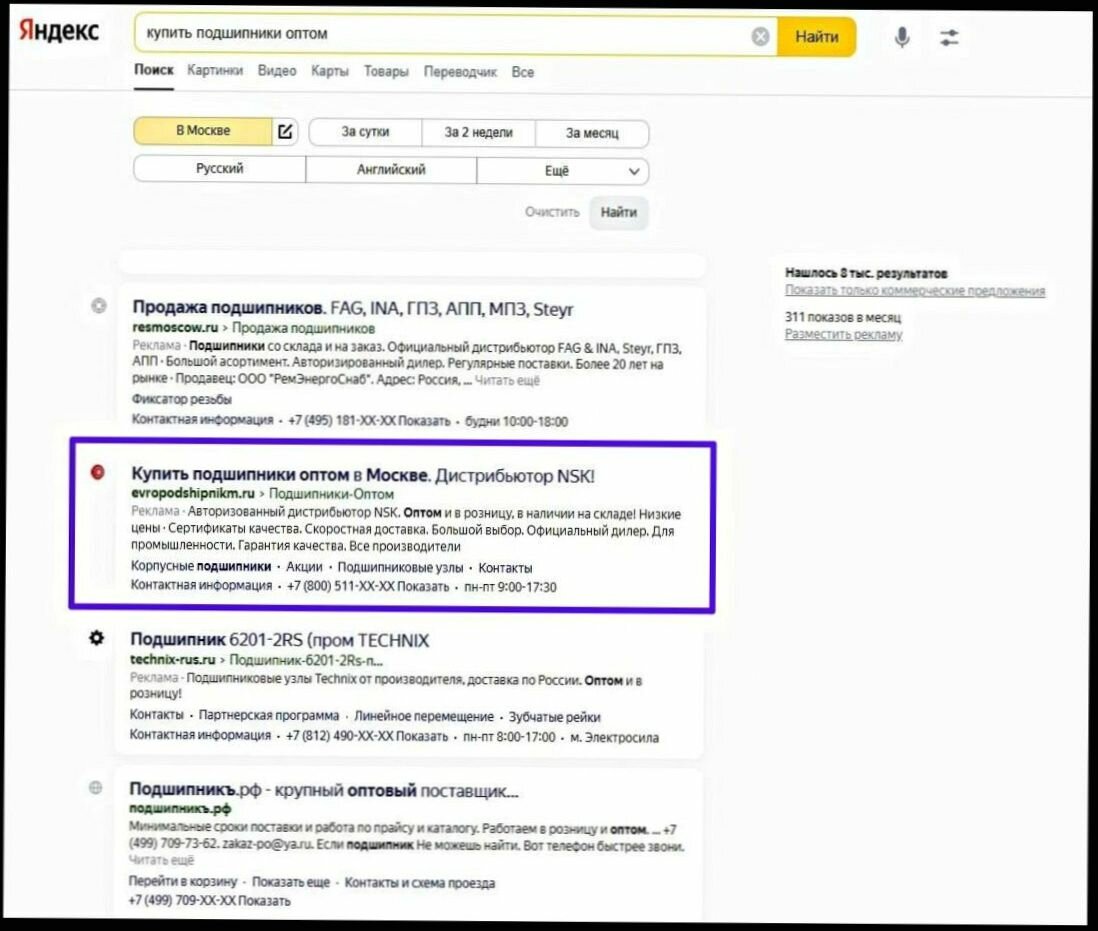Screen dimensions: 1098x931
Task: Open Контактная информация under resmoscow.ru result
Action: click(x=202, y=420)
